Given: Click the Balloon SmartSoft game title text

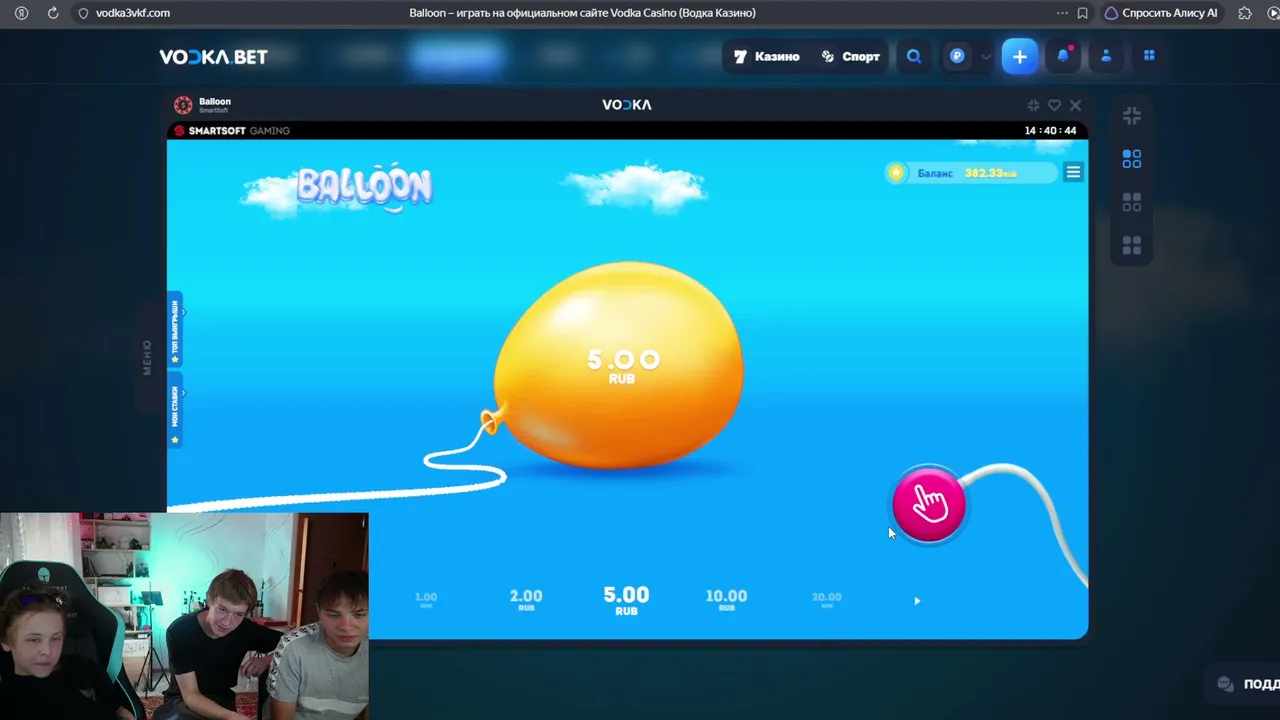Looking at the screenshot, I should (215, 105).
